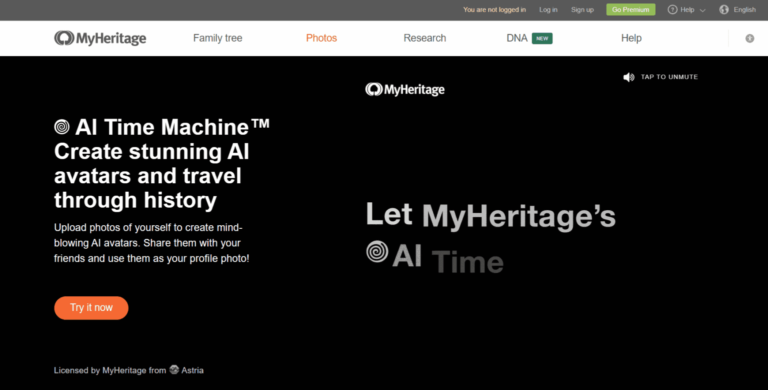Expand the Help dropdown chevron in top bar
Viewport: 768px width, 390px height.
pos(702,10)
